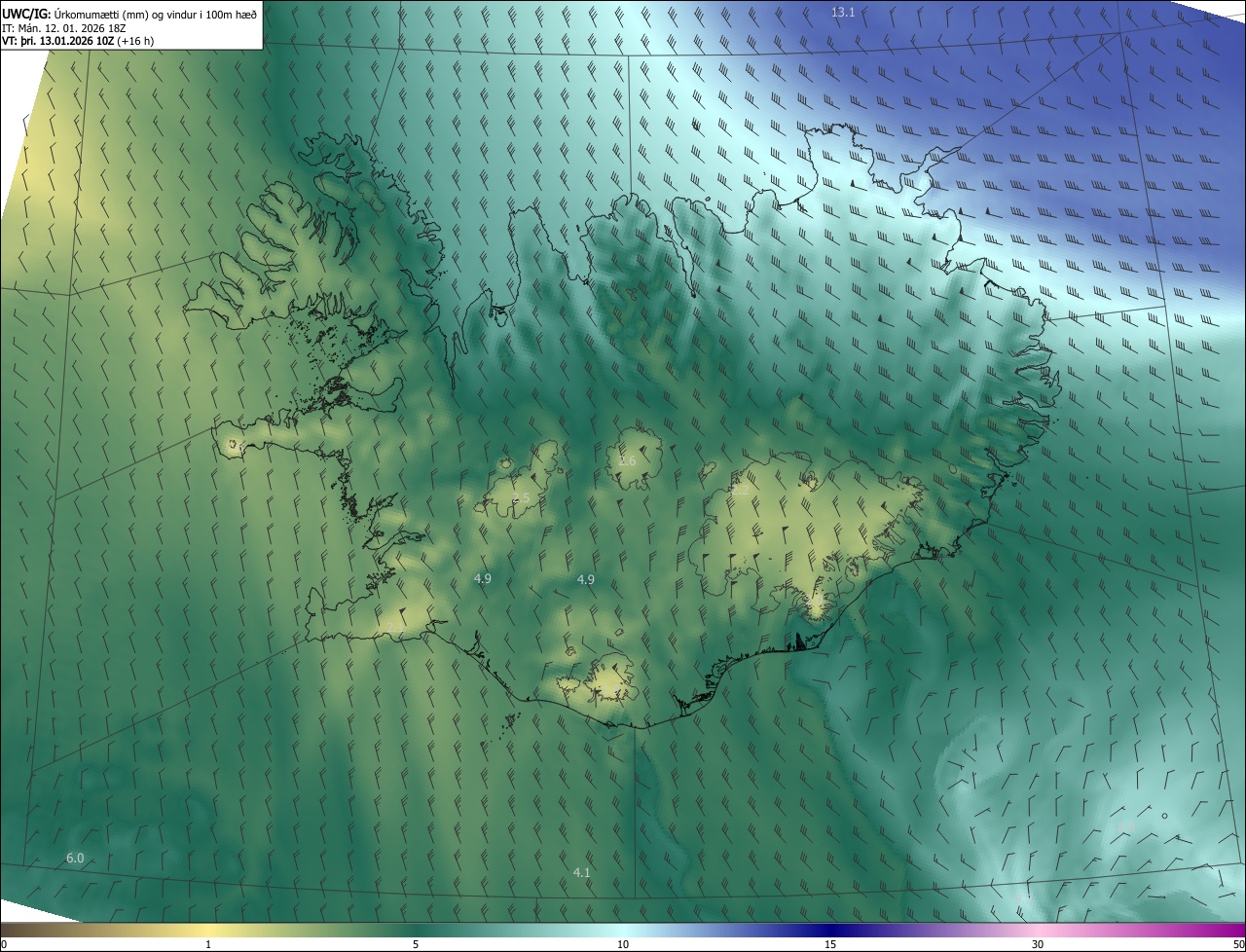Click the 50 label on the color scale
This screenshot has width=1246, height=952.
pyautogui.click(x=1238, y=944)
